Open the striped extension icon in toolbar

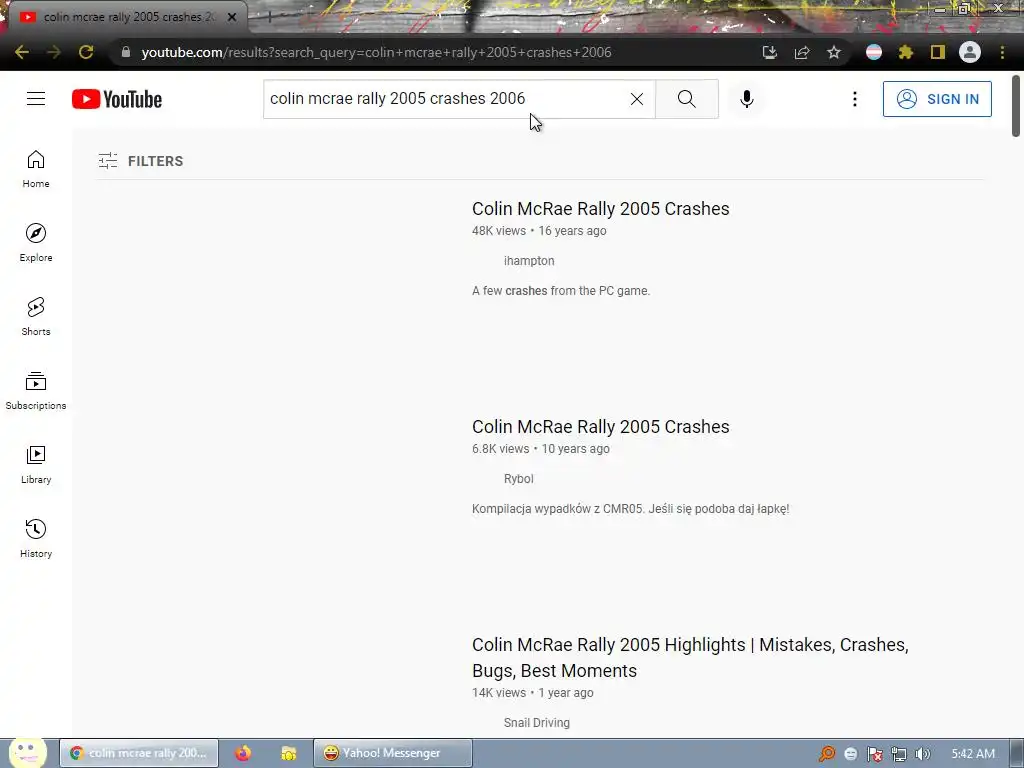tap(874, 52)
